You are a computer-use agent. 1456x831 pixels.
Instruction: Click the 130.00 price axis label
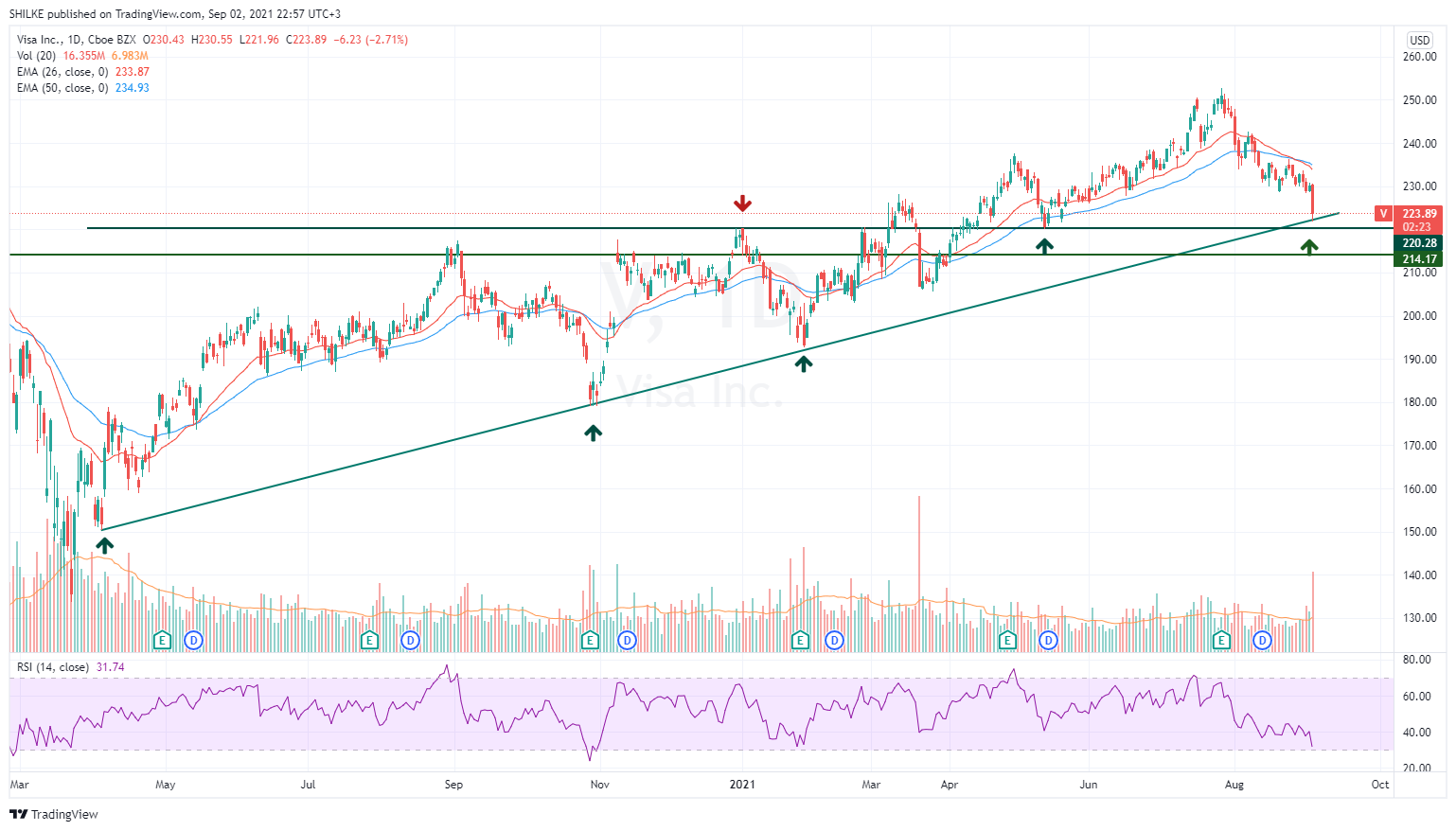click(1420, 618)
